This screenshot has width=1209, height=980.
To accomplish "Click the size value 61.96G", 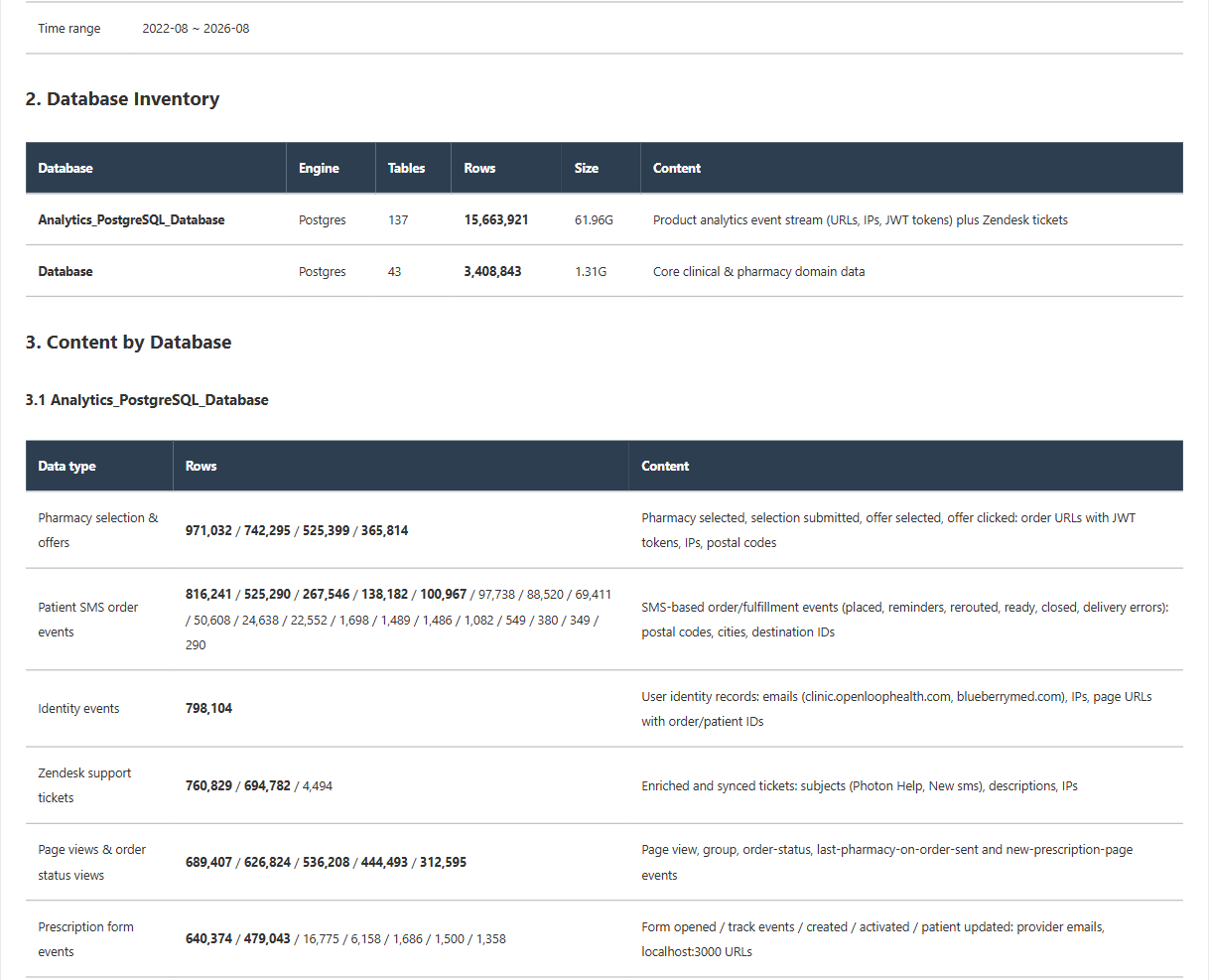I will tap(594, 219).
